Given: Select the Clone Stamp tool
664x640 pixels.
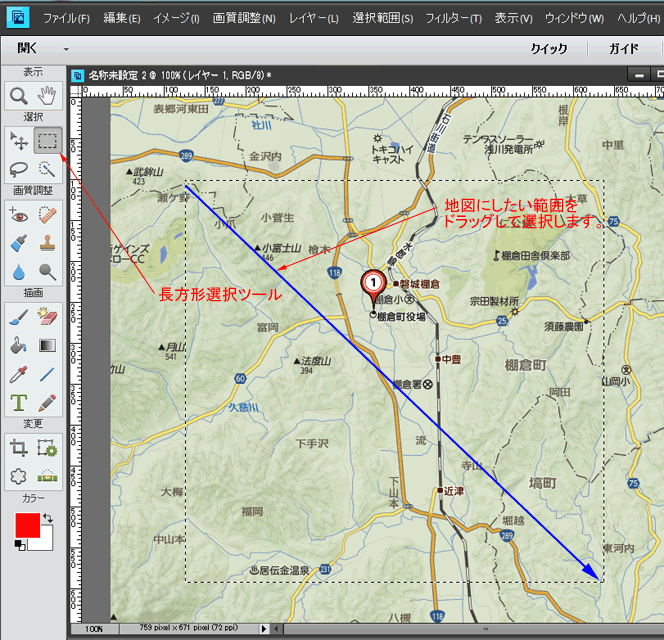Looking at the screenshot, I should [x=47, y=243].
